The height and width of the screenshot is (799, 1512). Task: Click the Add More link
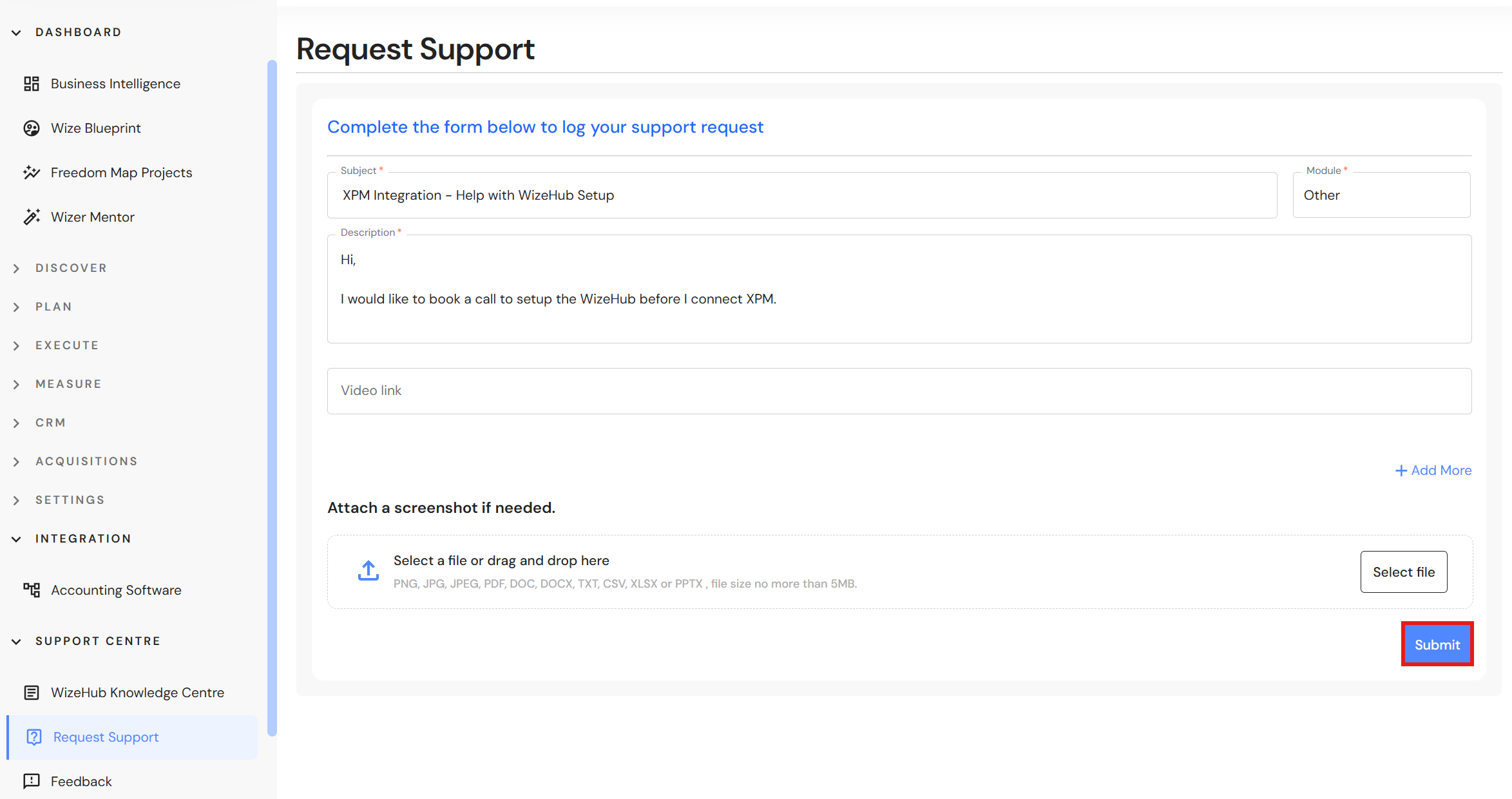[1433, 470]
